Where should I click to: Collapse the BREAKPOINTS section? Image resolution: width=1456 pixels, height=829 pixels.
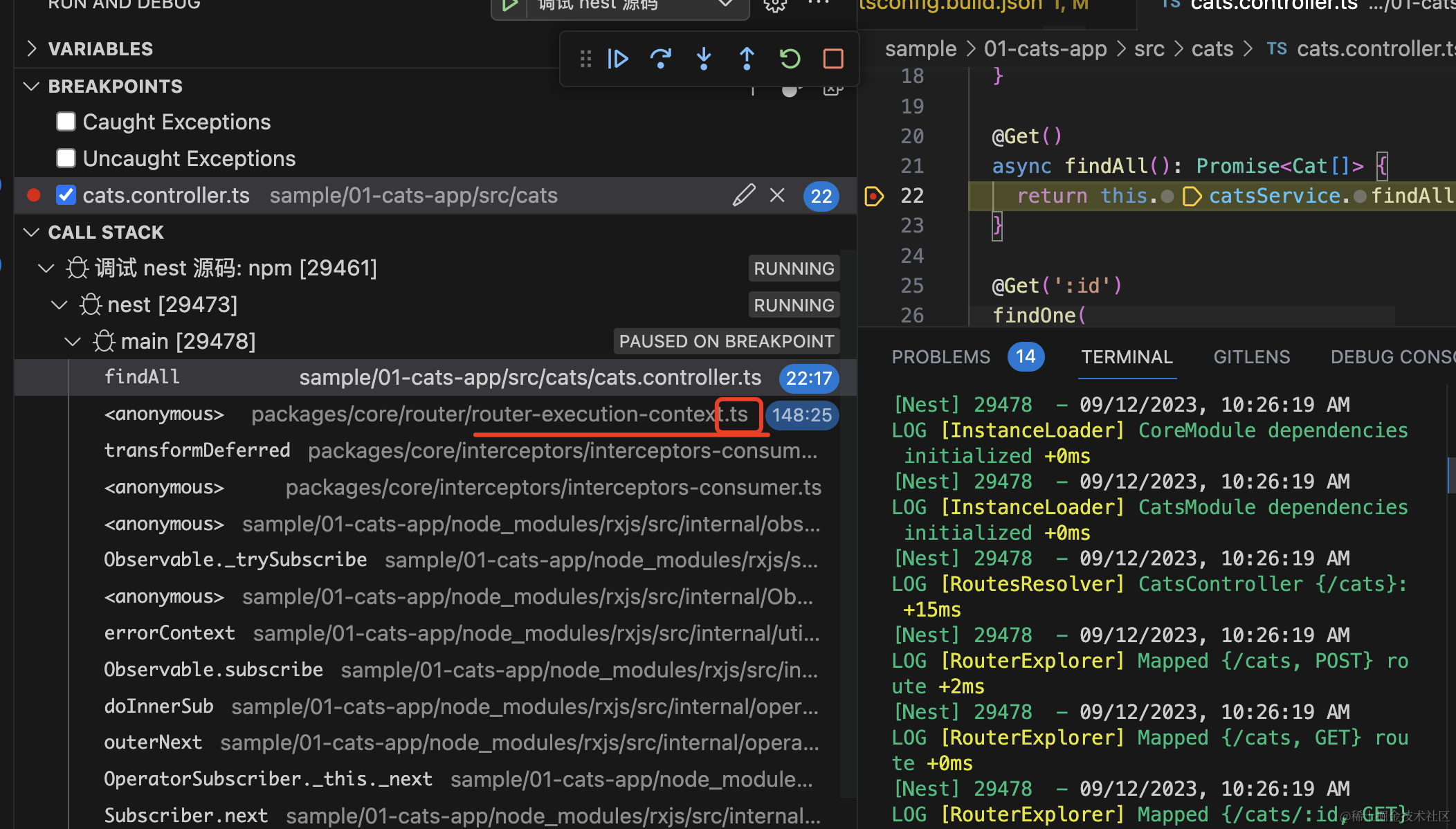[x=31, y=86]
